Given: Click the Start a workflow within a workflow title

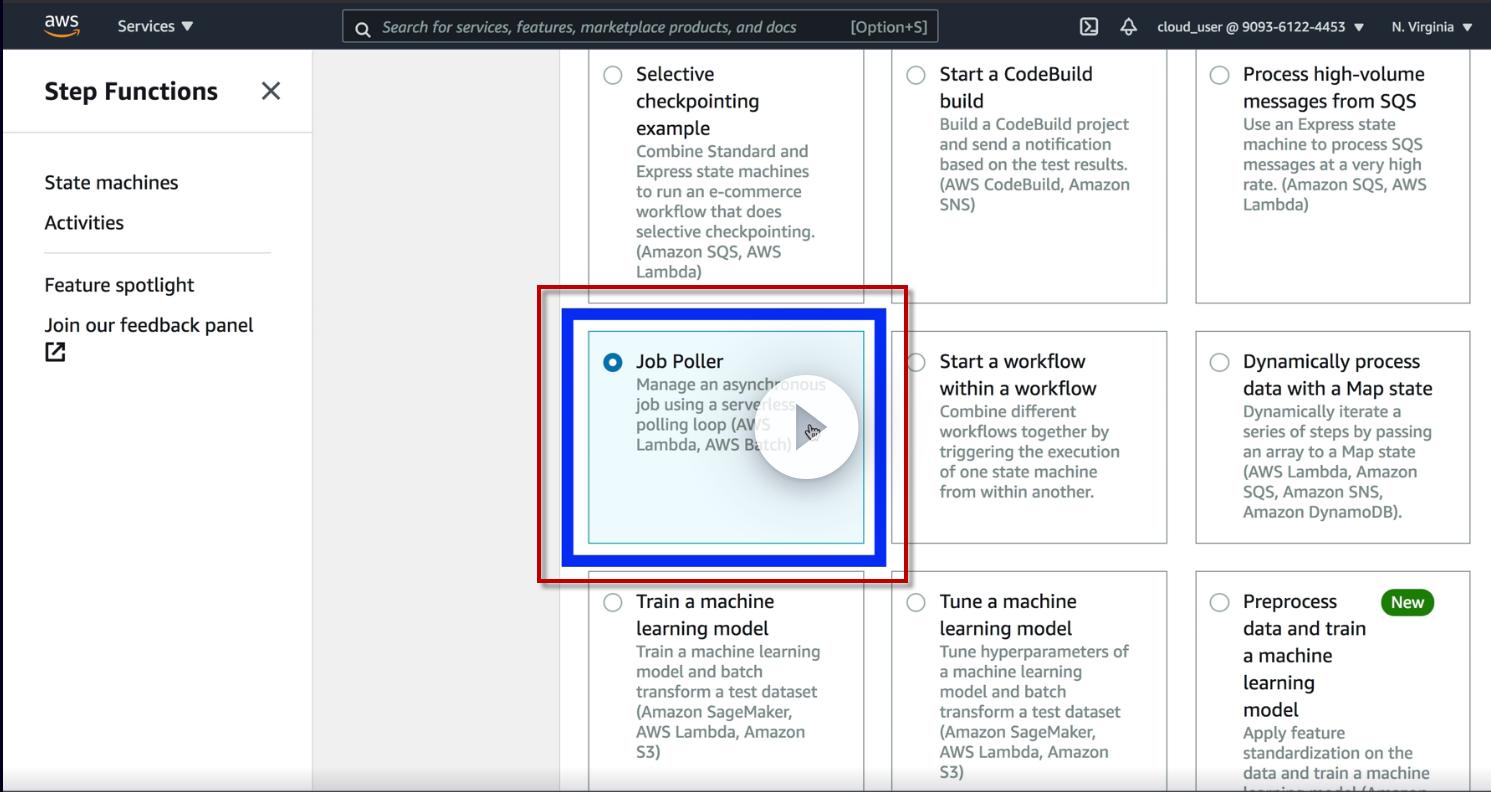Looking at the screenshot, I should coord(1018,375).
